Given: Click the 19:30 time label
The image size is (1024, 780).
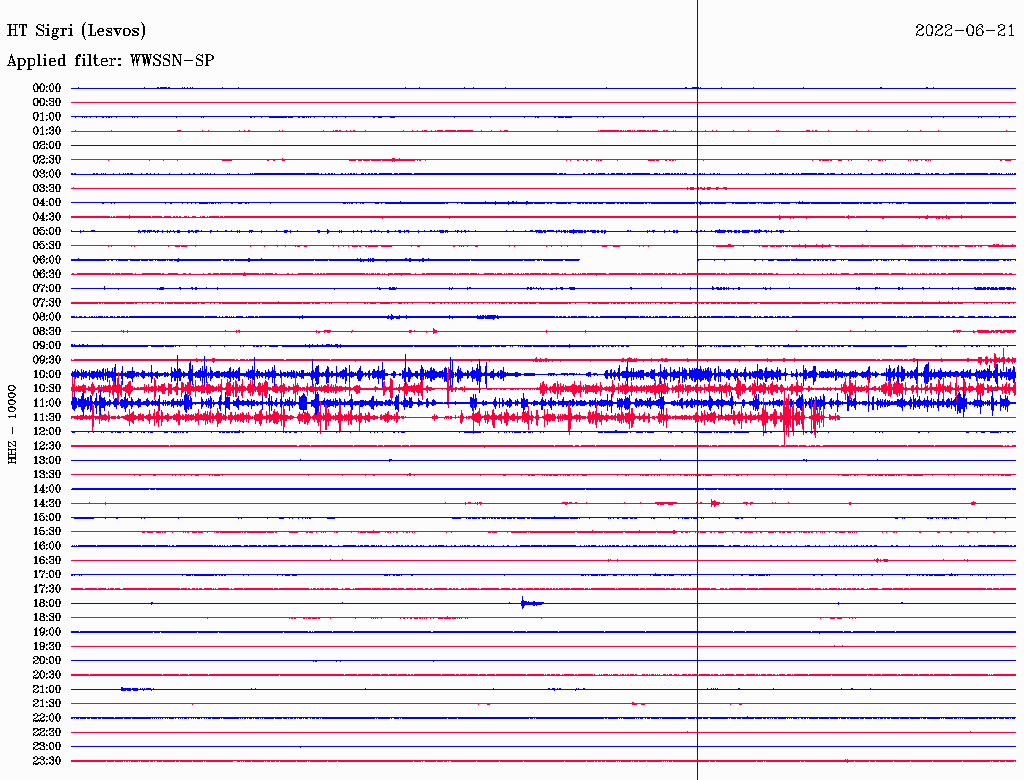Looking at the screenshot, I should tap(47, 646).
